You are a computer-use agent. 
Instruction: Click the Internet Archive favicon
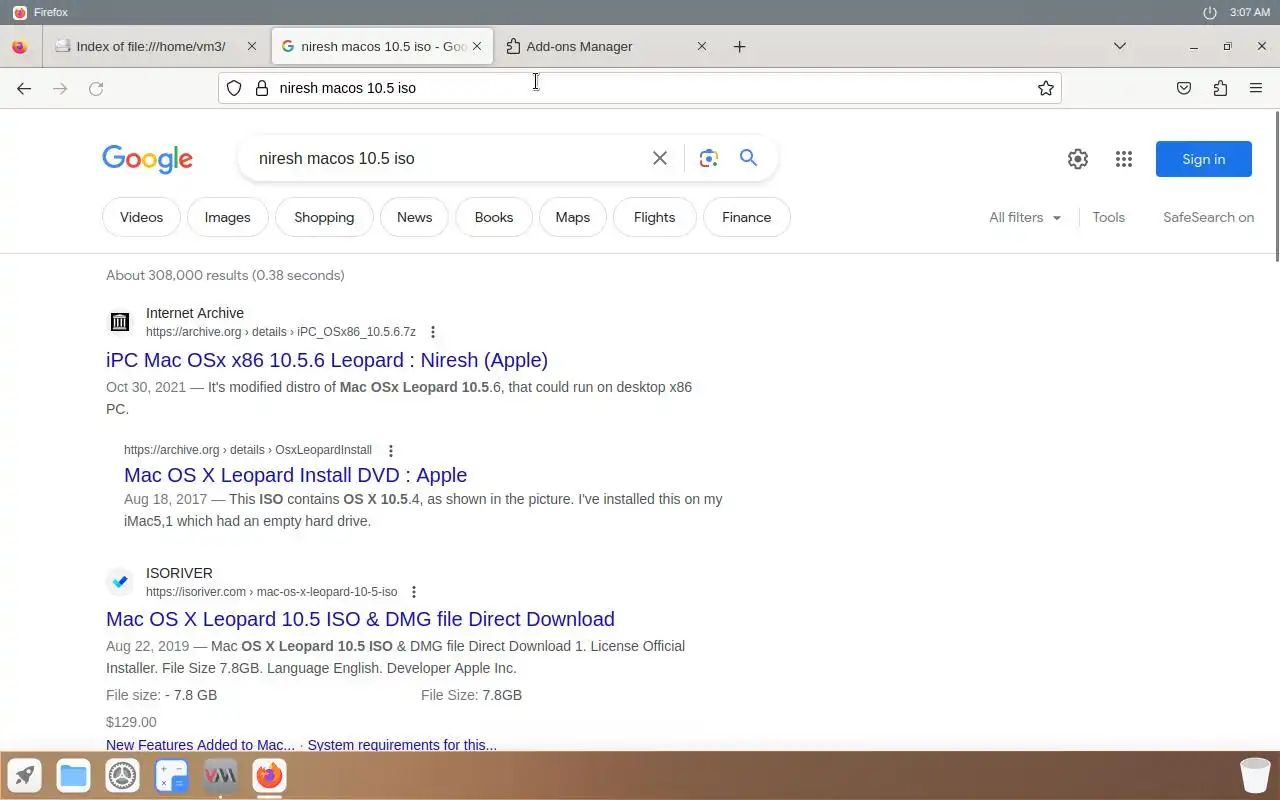[120, 322]
